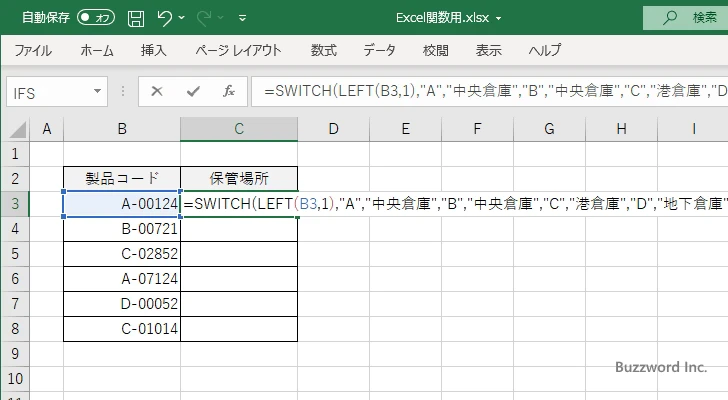Click the SWITCH formula in cell C3
The width and height of the screenshot is (728, 400).
pos(455,204)
